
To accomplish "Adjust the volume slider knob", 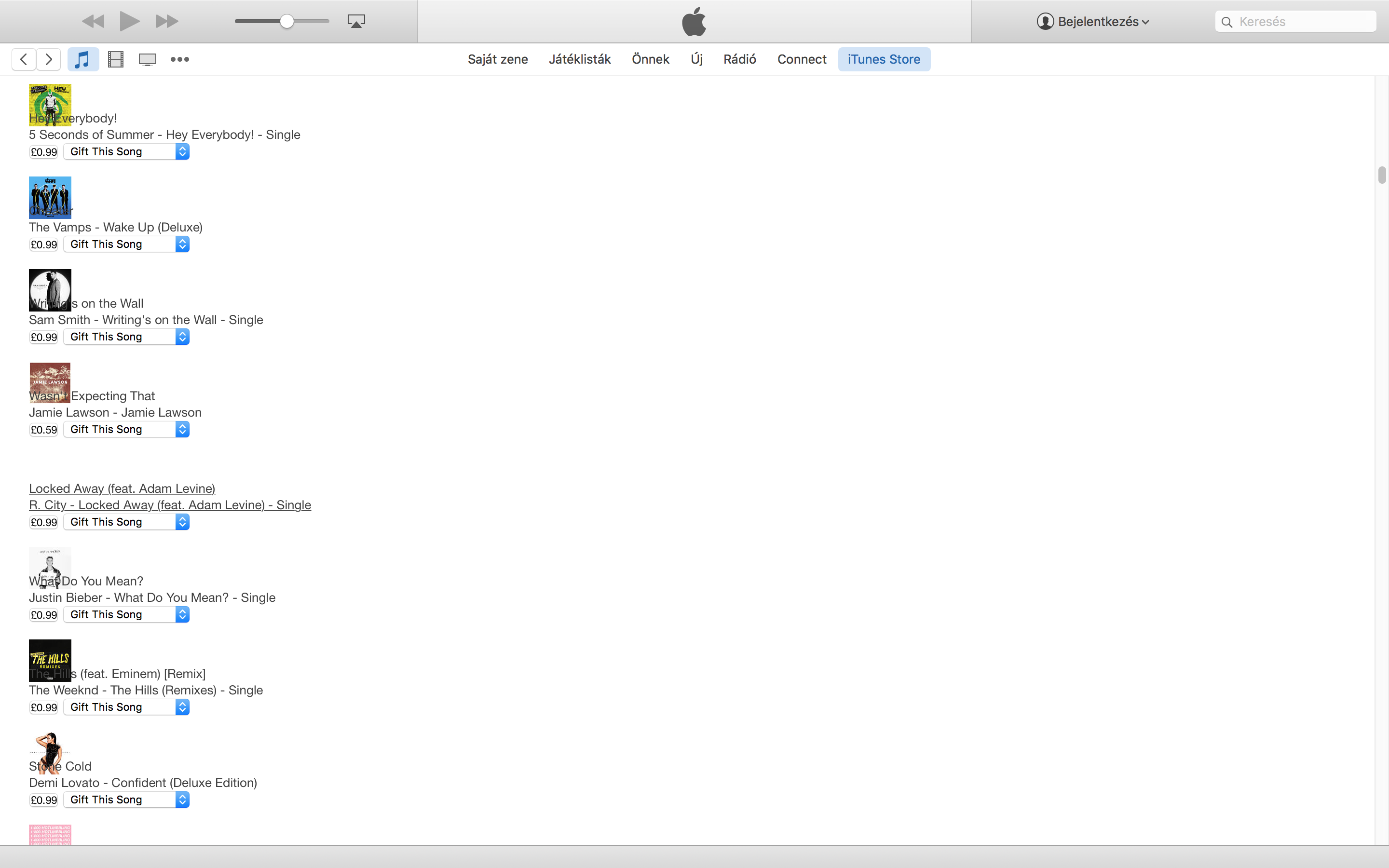I will click(287, 21).
